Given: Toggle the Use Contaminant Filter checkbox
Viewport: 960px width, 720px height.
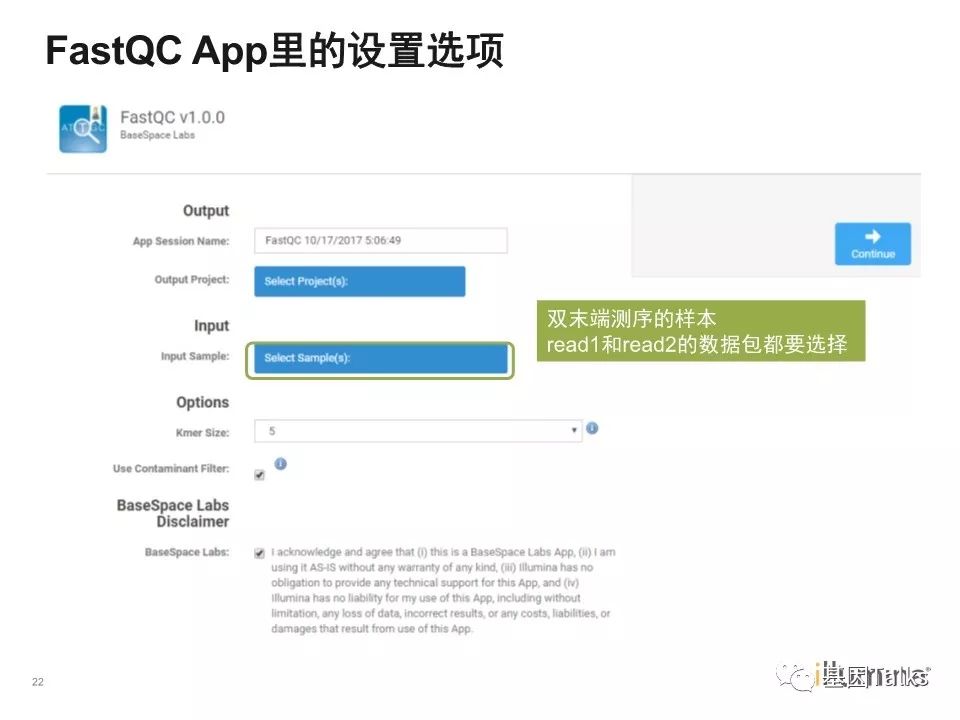Looking at the screenshot, I should tap(260, 474).
